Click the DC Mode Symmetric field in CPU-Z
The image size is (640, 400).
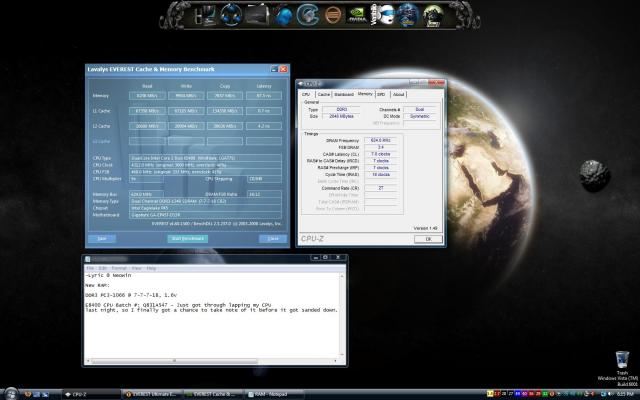pos(419,116)
